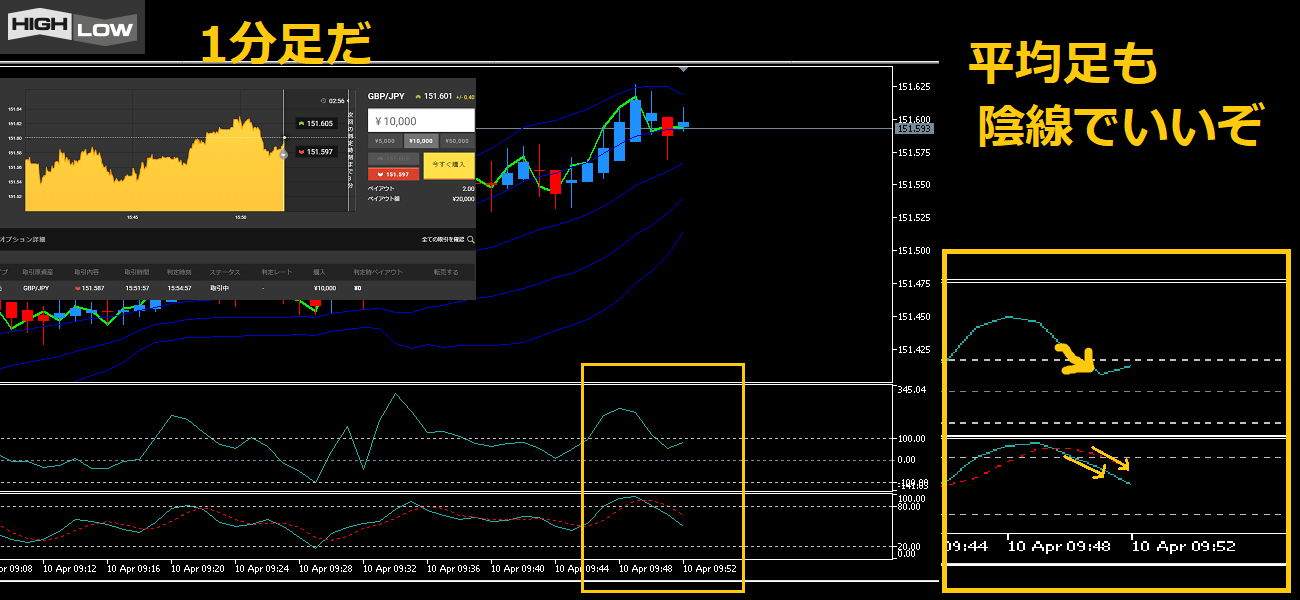
Task: Click the clock countdown 02:56 indicator
Action: (333, 100)
